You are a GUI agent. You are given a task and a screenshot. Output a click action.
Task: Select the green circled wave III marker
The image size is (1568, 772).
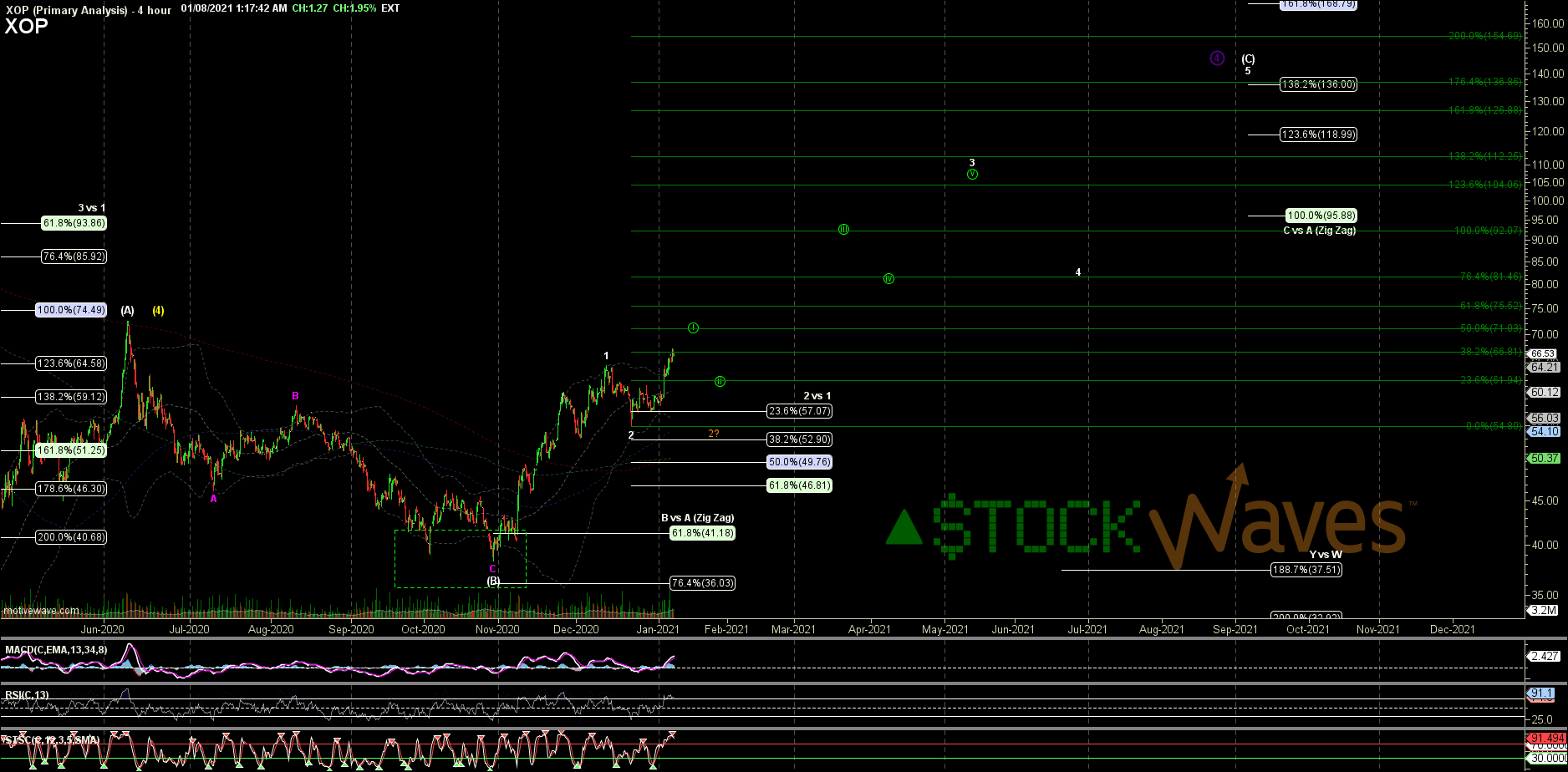843,230
